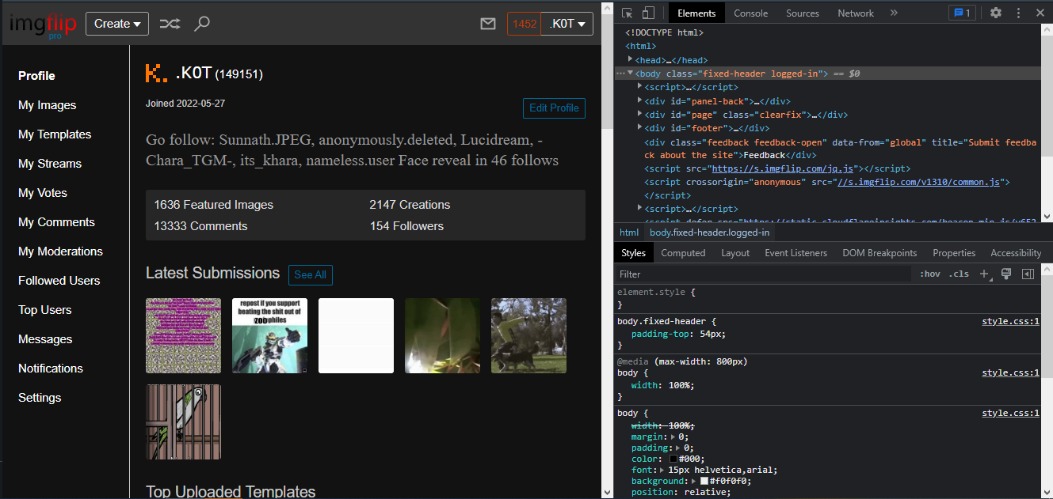
Task: Open style.css:1 link for body.fixed-header
Action: pyautogui.click(x=1010, y=321)
